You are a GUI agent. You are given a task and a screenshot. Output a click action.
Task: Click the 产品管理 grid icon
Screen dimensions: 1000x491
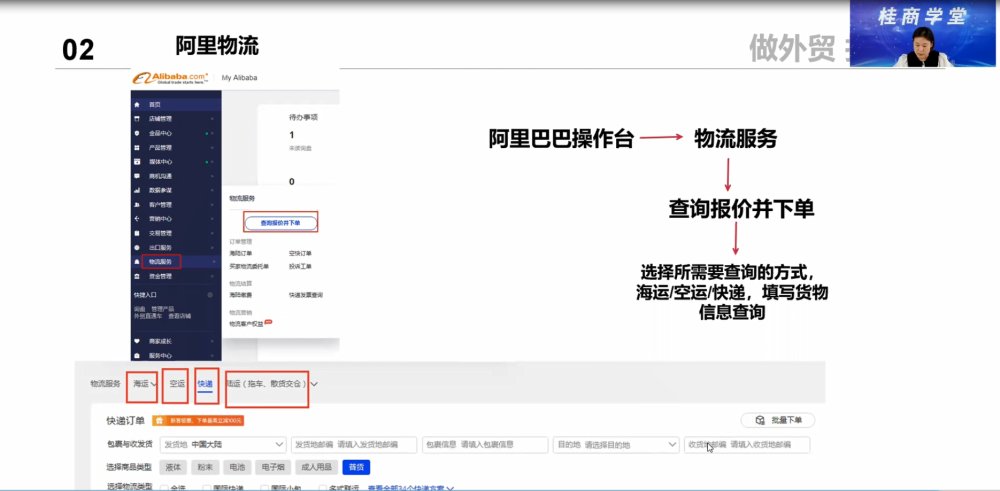(x=136, y=147)
